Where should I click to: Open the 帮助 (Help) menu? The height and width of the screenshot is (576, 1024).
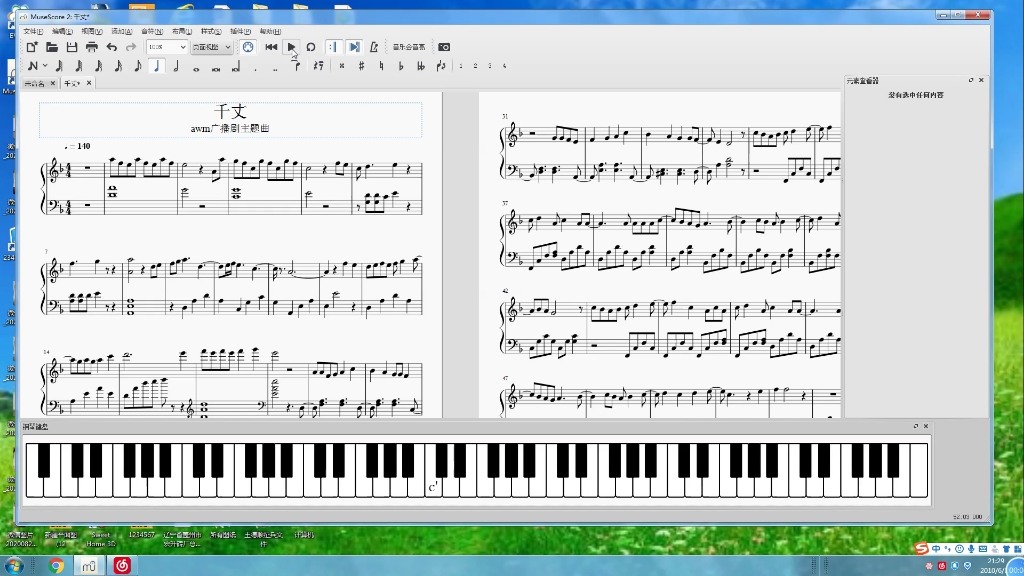[x=270, y=31]
